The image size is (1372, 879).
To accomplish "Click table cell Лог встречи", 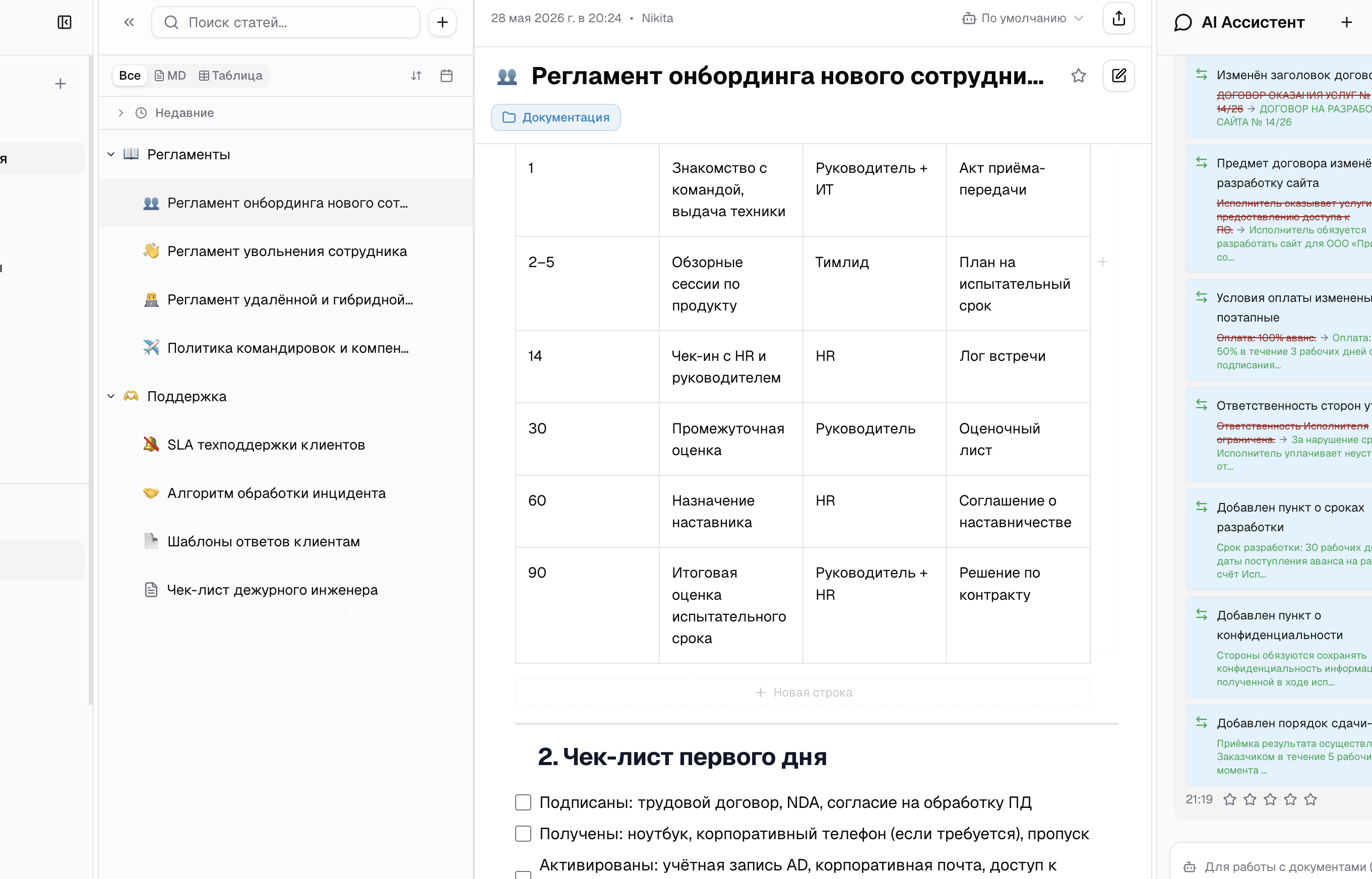I will pos(1018,366).
